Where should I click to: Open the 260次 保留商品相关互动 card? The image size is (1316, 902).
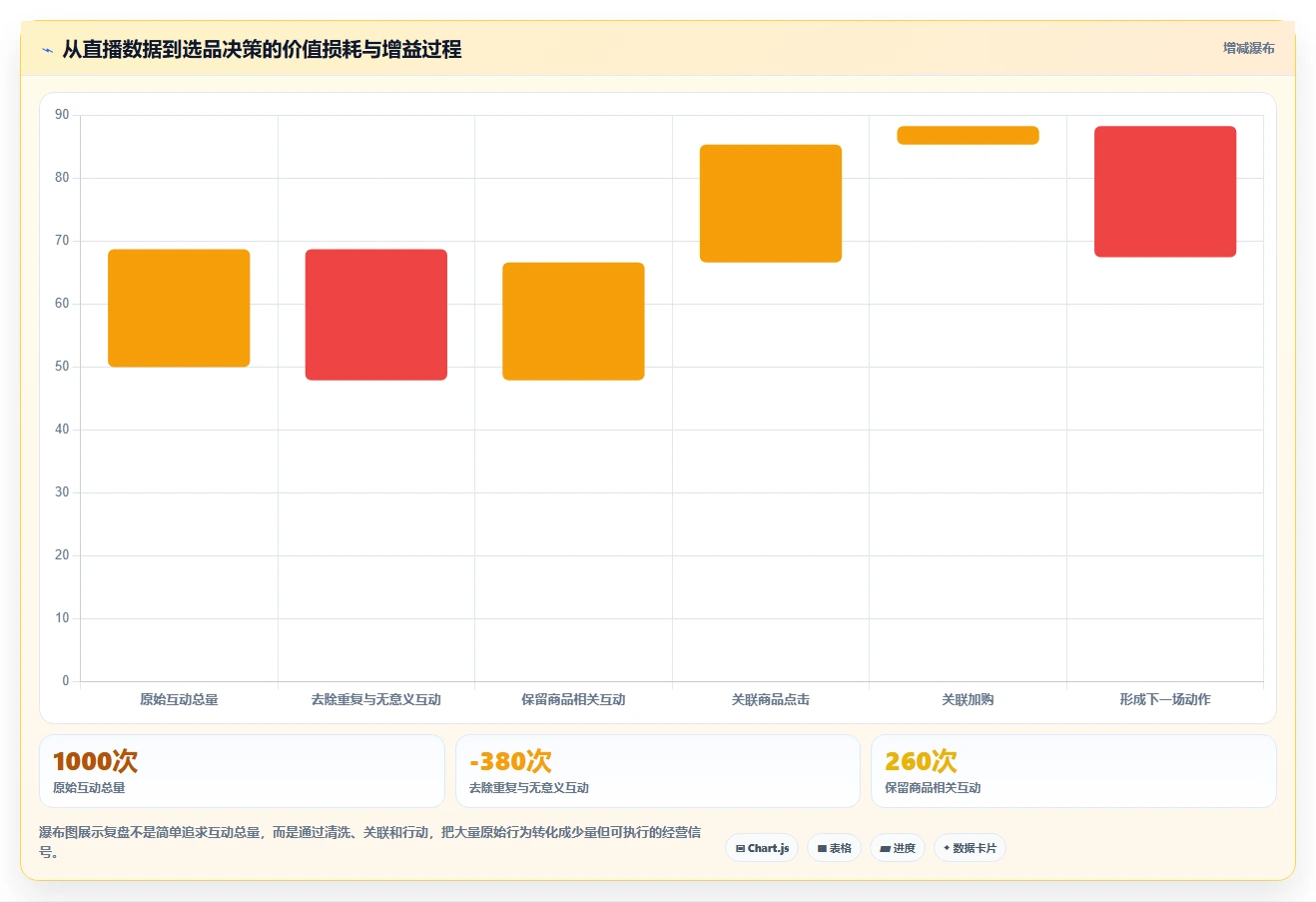[x=1073, y=771]
